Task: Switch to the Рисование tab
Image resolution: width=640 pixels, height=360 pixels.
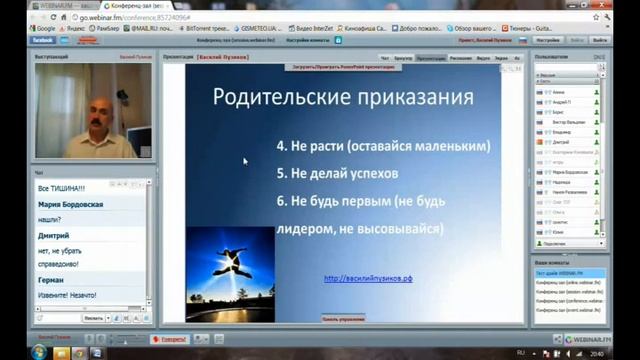Action: (x=461, y=58)
